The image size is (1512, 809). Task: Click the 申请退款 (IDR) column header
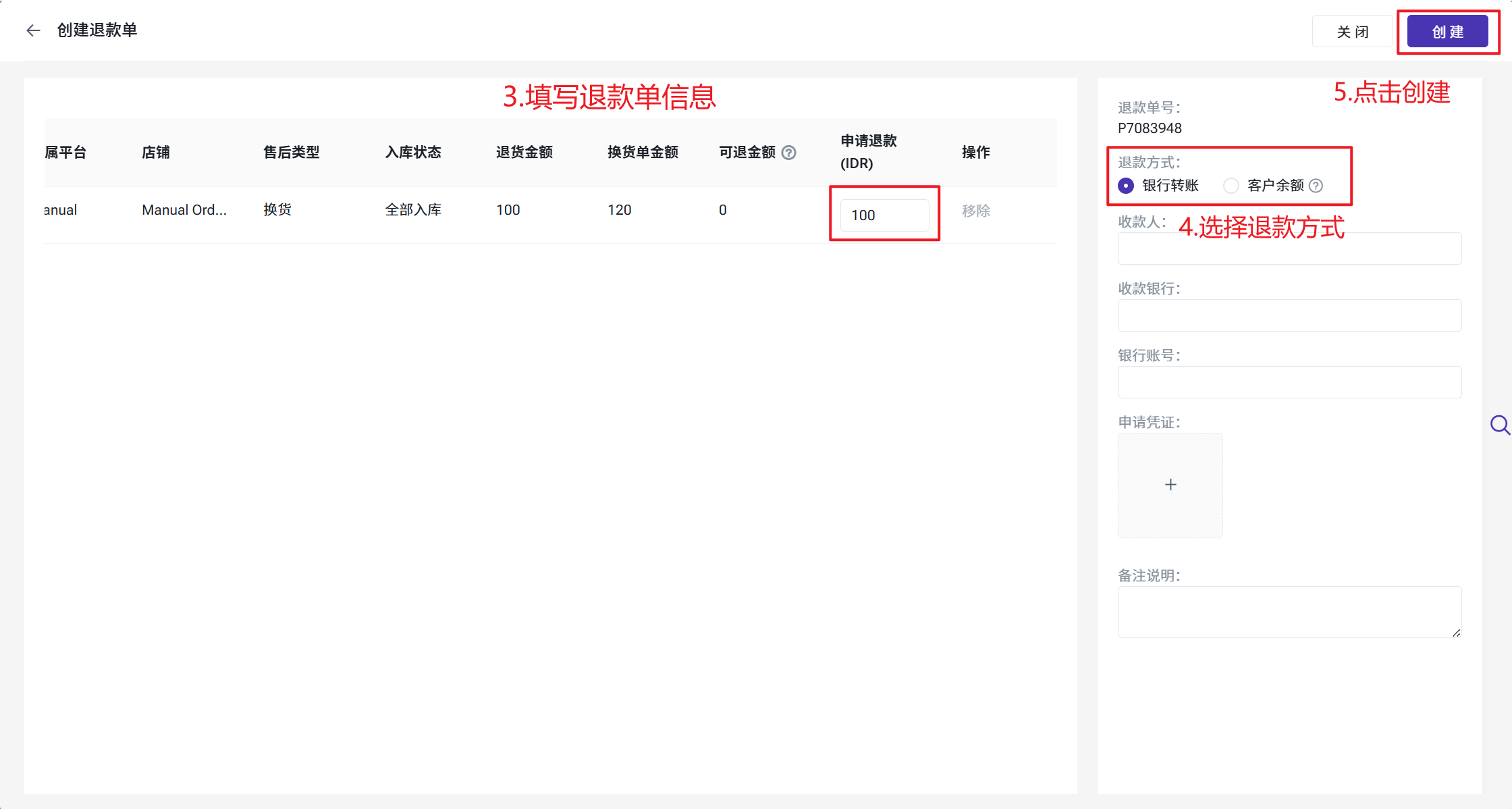(868, 152)
